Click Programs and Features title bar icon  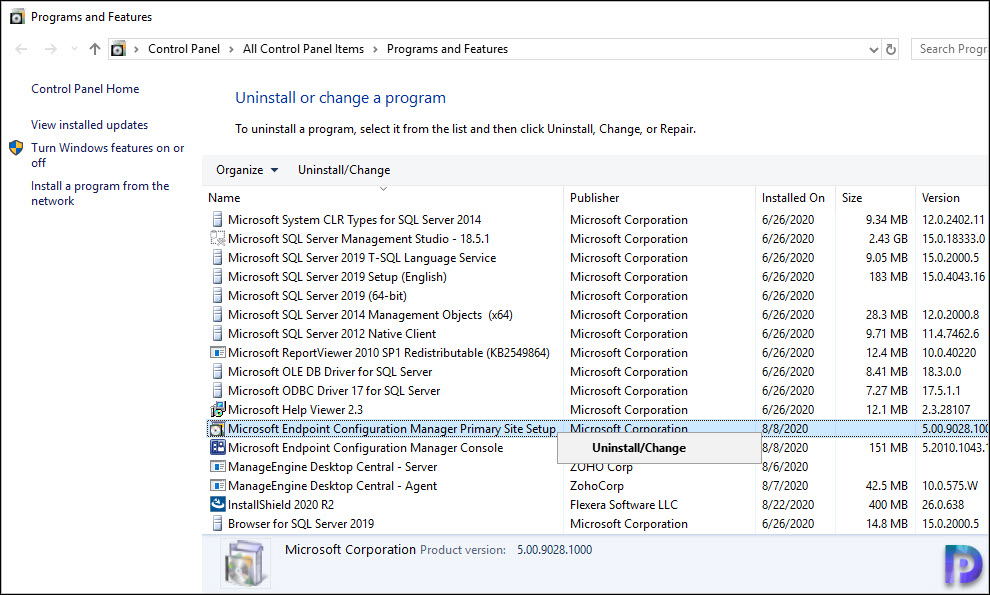point(16,17)
